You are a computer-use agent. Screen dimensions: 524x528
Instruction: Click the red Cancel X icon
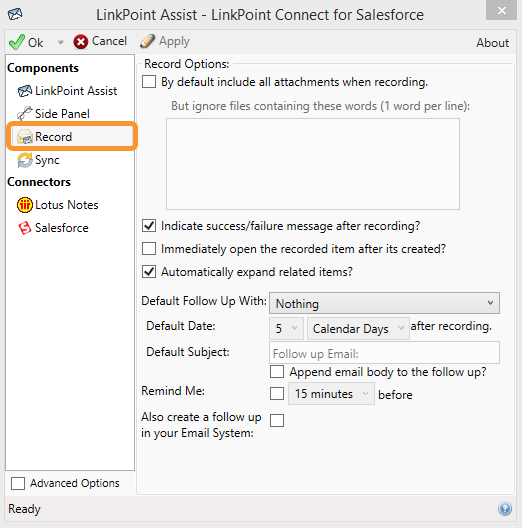pos(81,42)
